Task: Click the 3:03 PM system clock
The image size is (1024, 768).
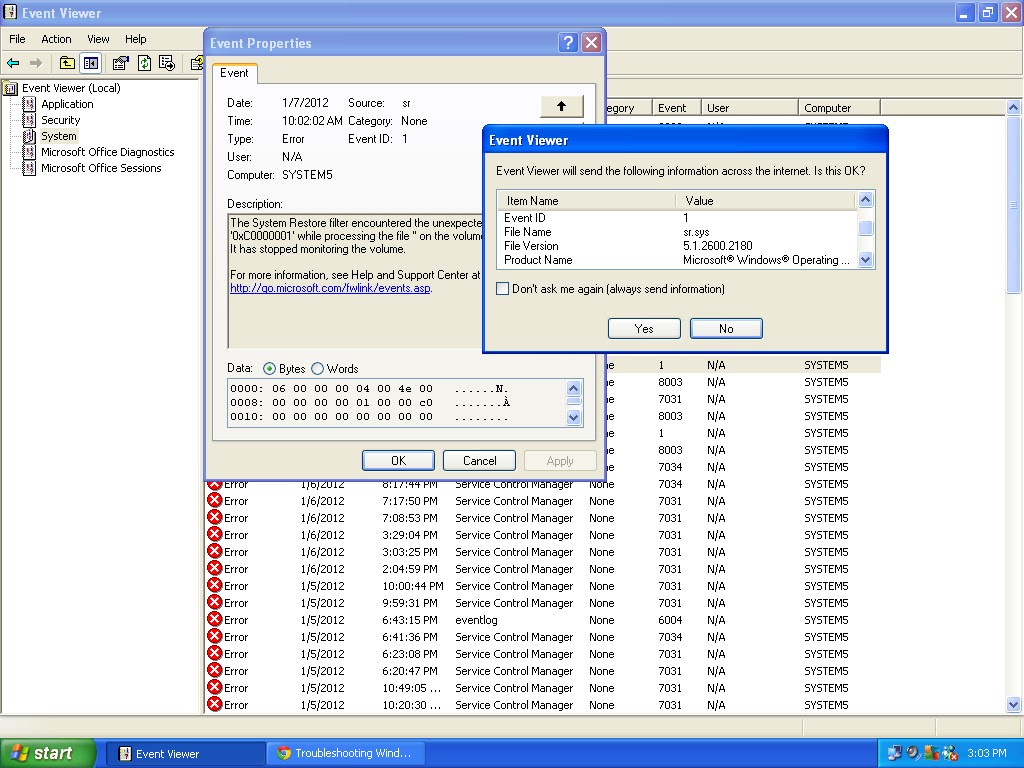Action: click(987, 753)
